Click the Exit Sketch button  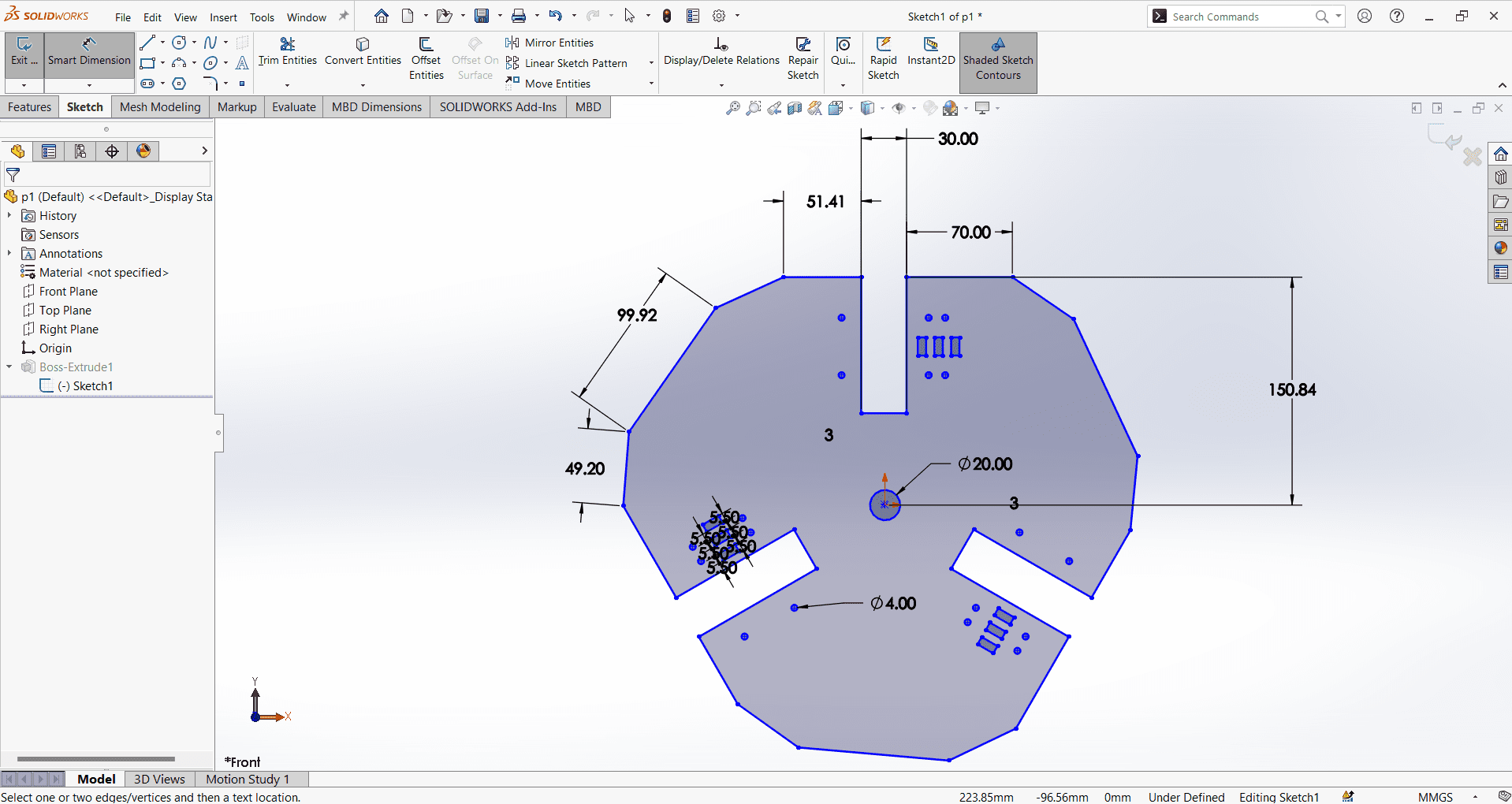click(x=24, y=54)
